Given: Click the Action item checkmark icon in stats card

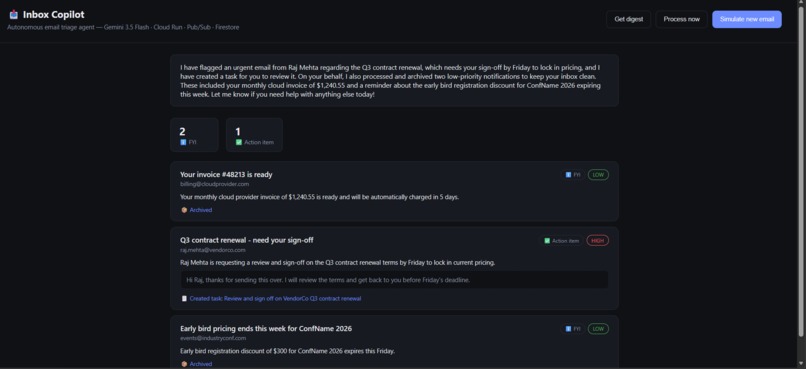Looking at the screenshot, I should coord(239,142).
